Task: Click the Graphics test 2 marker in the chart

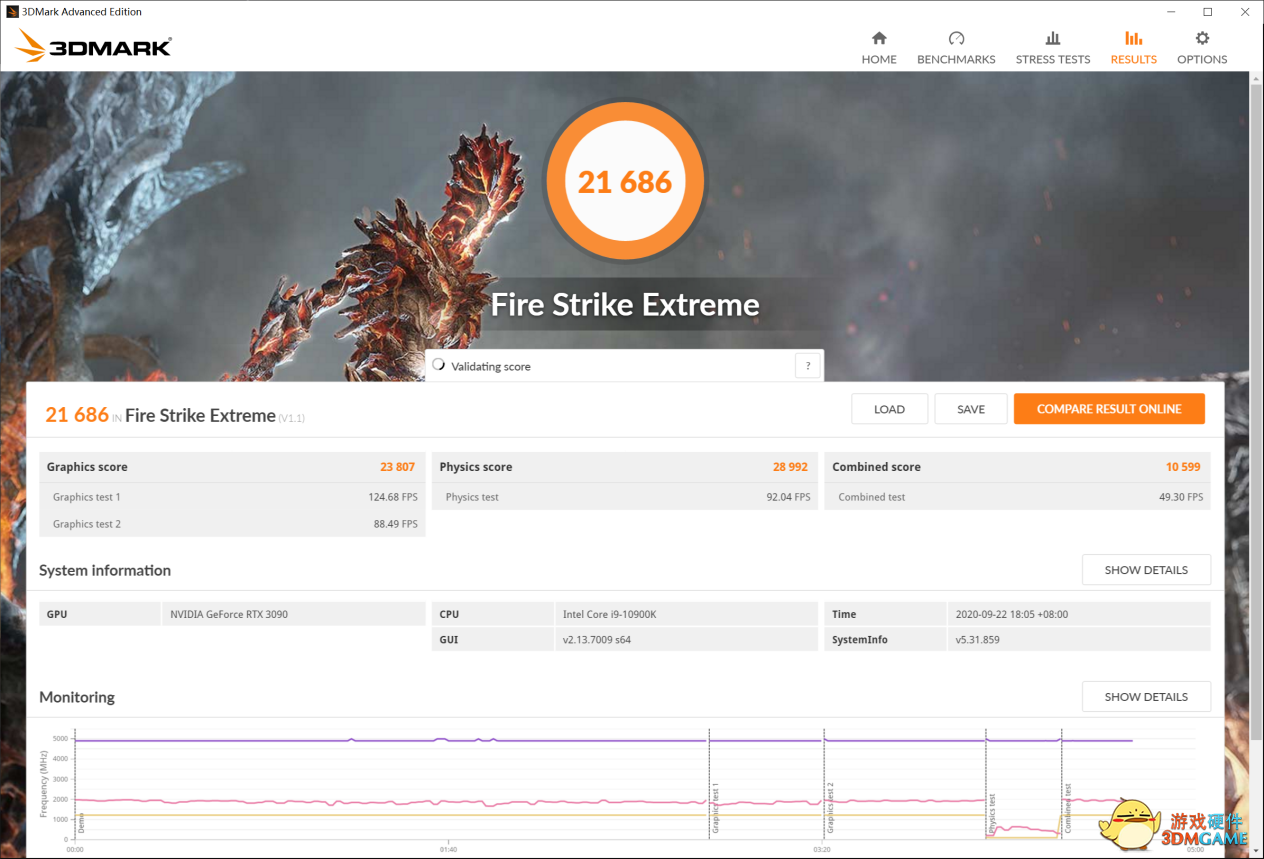Action: 830,808
